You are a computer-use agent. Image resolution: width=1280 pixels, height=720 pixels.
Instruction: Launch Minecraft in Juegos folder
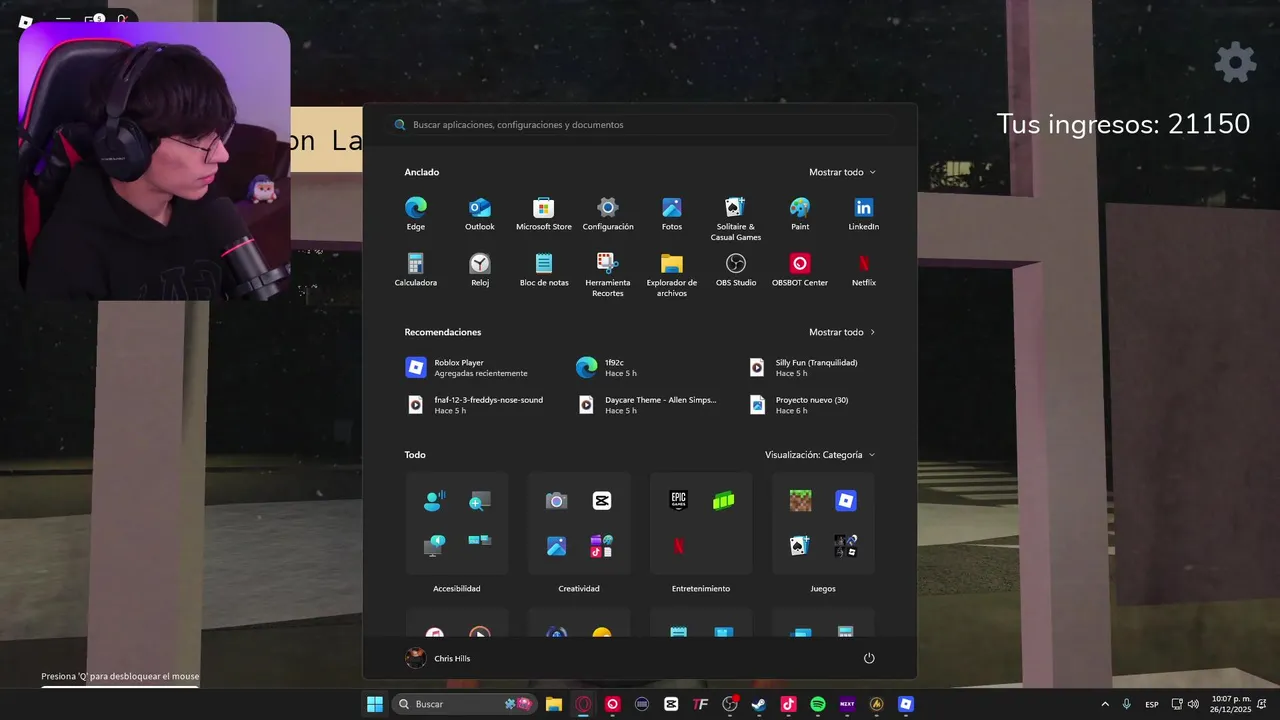click(x=800, y=500)
